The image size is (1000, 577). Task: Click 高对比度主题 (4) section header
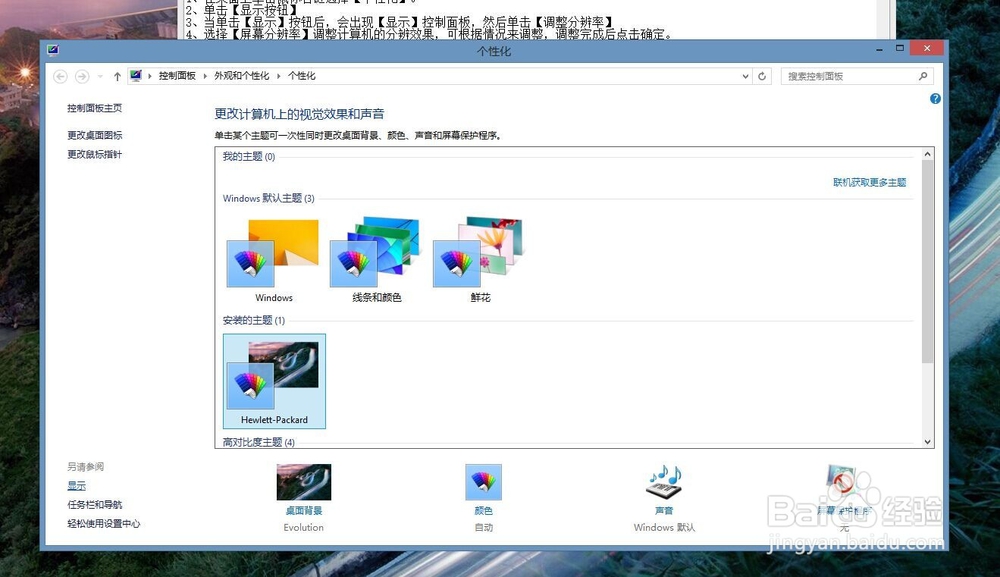click(x=258, y=442)
